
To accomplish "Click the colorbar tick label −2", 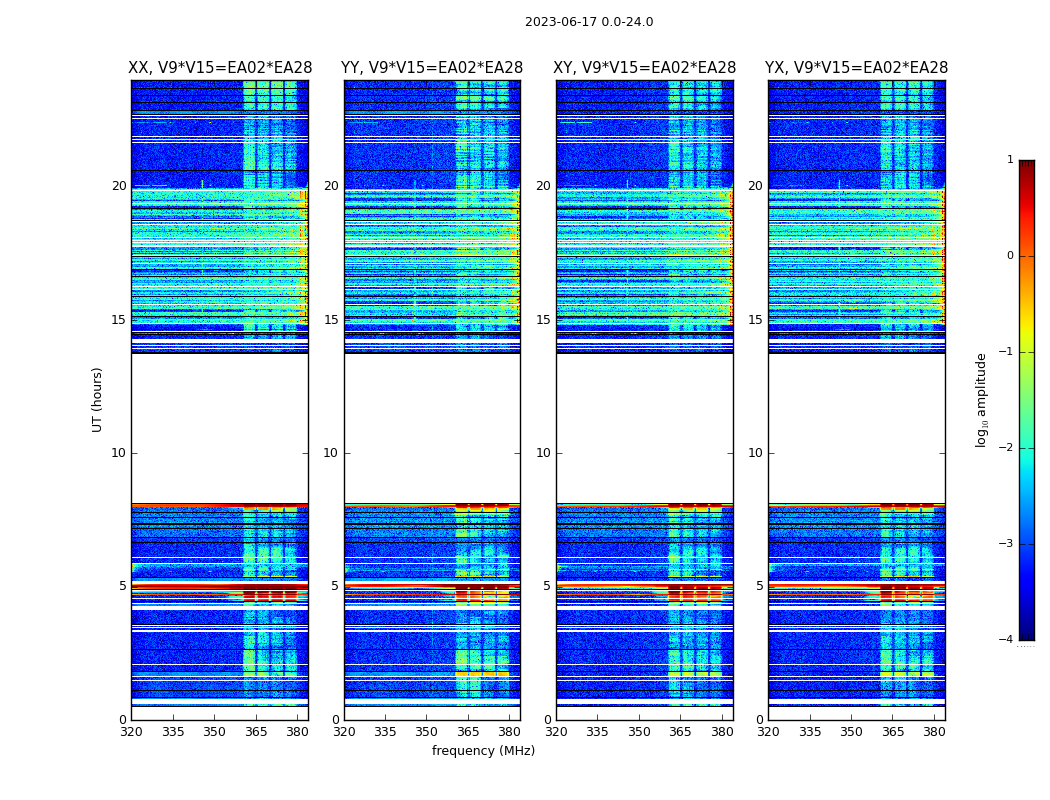I will [x=1006, y=448].
